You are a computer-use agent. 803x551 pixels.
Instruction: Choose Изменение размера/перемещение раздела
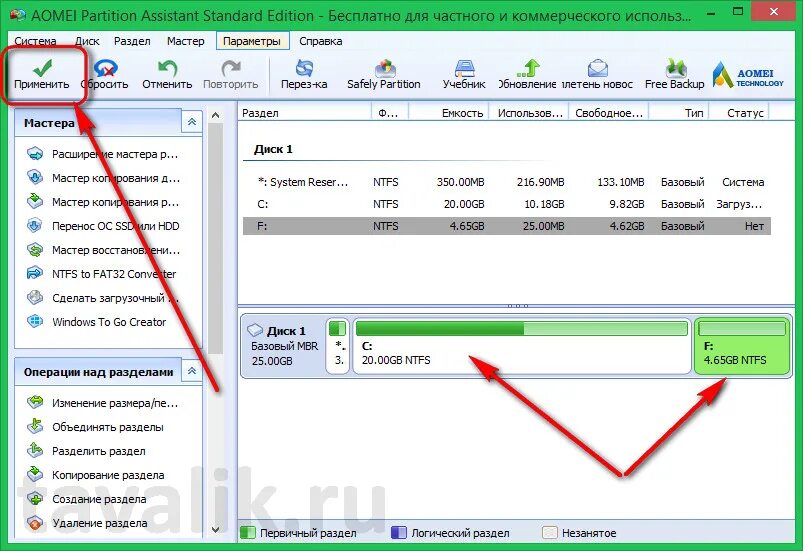(x=102, y=403)
